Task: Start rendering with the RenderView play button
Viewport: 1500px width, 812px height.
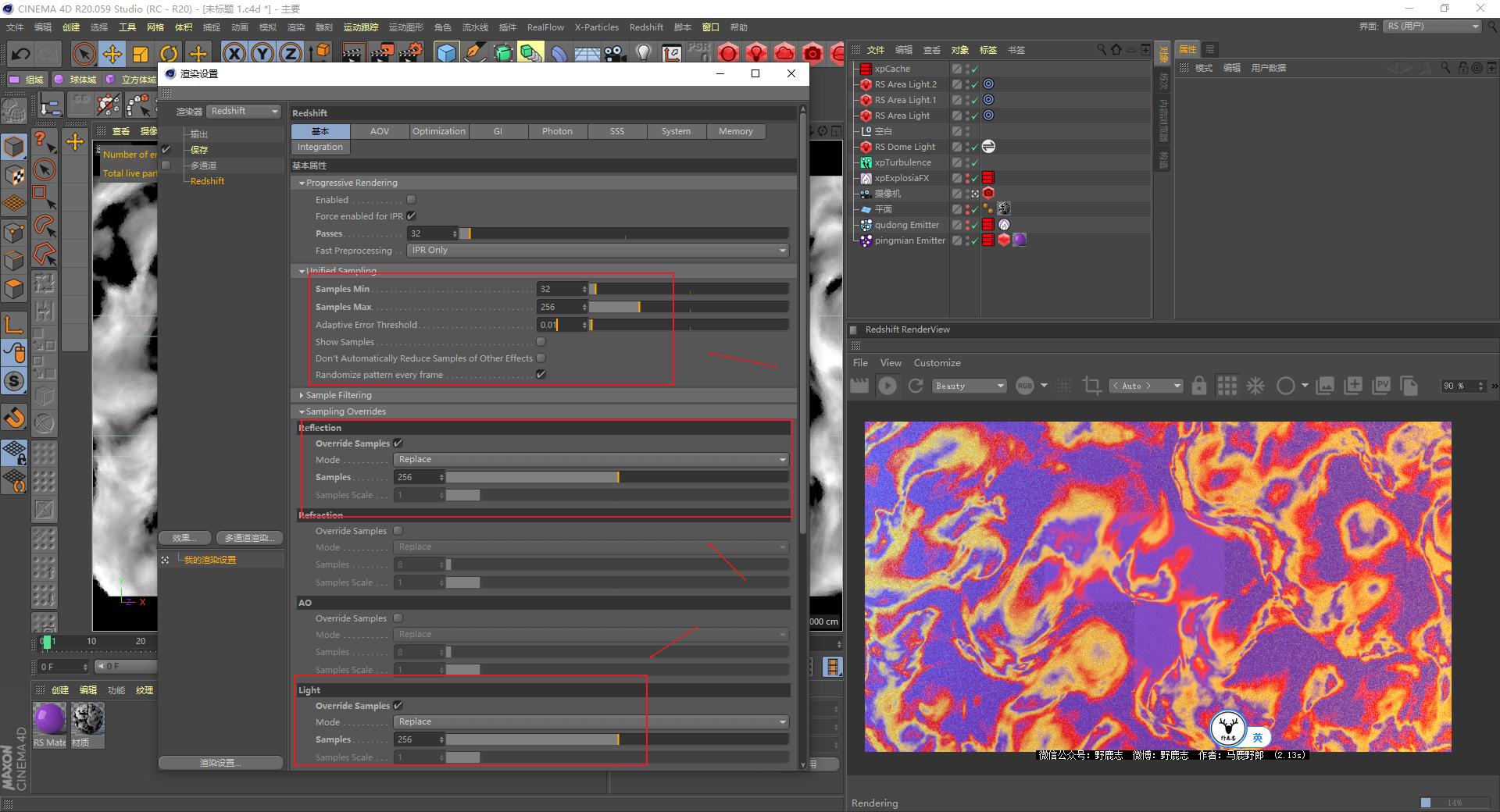Action: click(x=888, y=386)
